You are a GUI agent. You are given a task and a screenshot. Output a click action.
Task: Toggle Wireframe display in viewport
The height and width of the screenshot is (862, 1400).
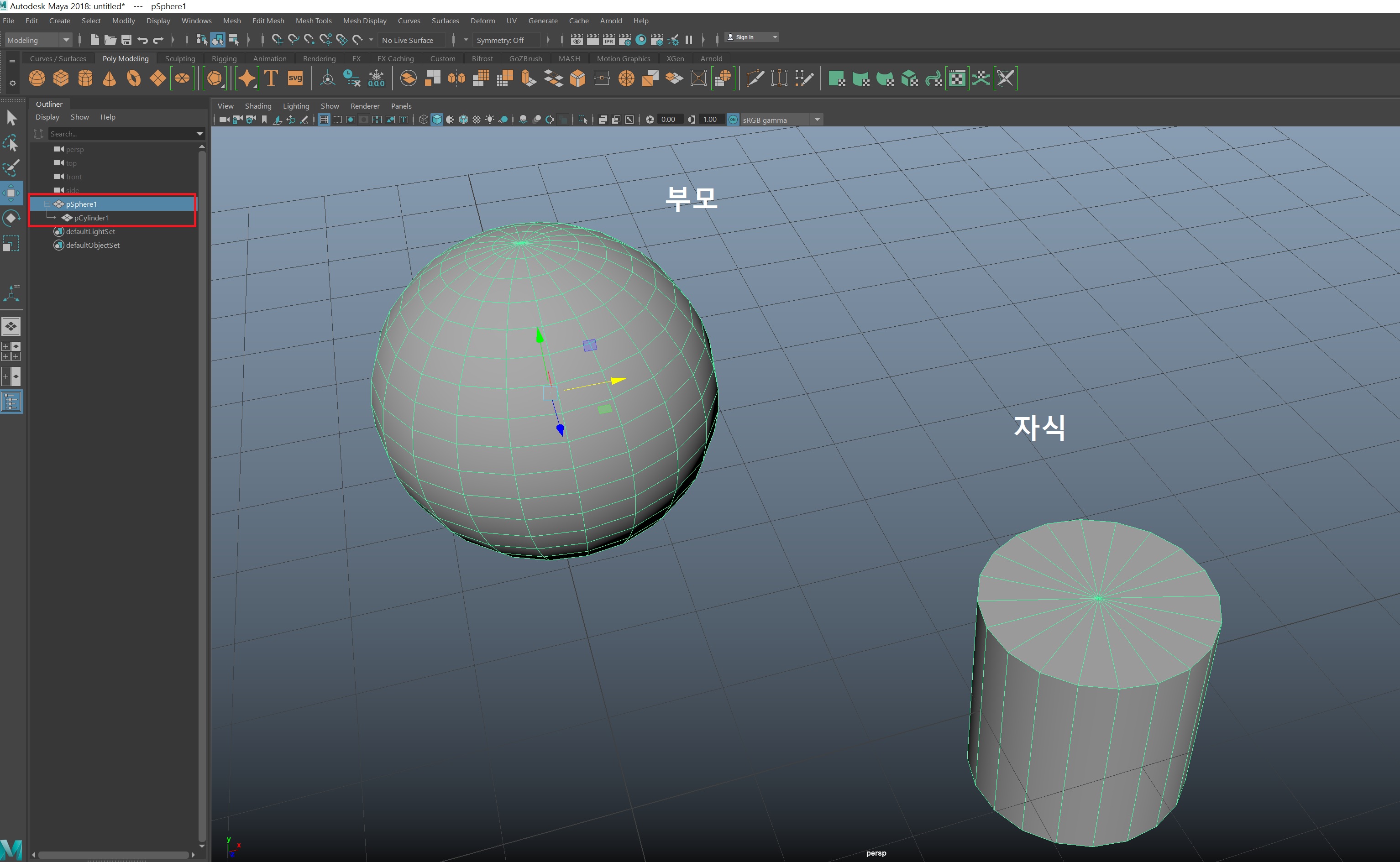click(x=424, y=119)
